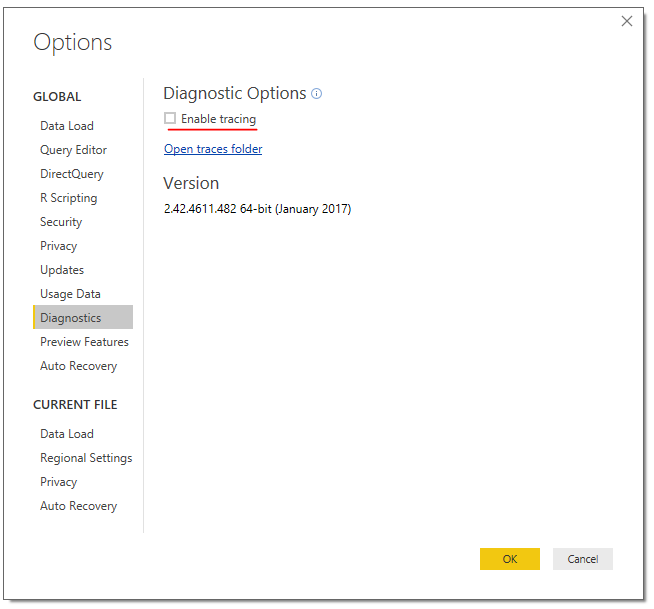Screen dimensions: 654x609
Task: Select Global Privacy settings
Action: (58, 246)
